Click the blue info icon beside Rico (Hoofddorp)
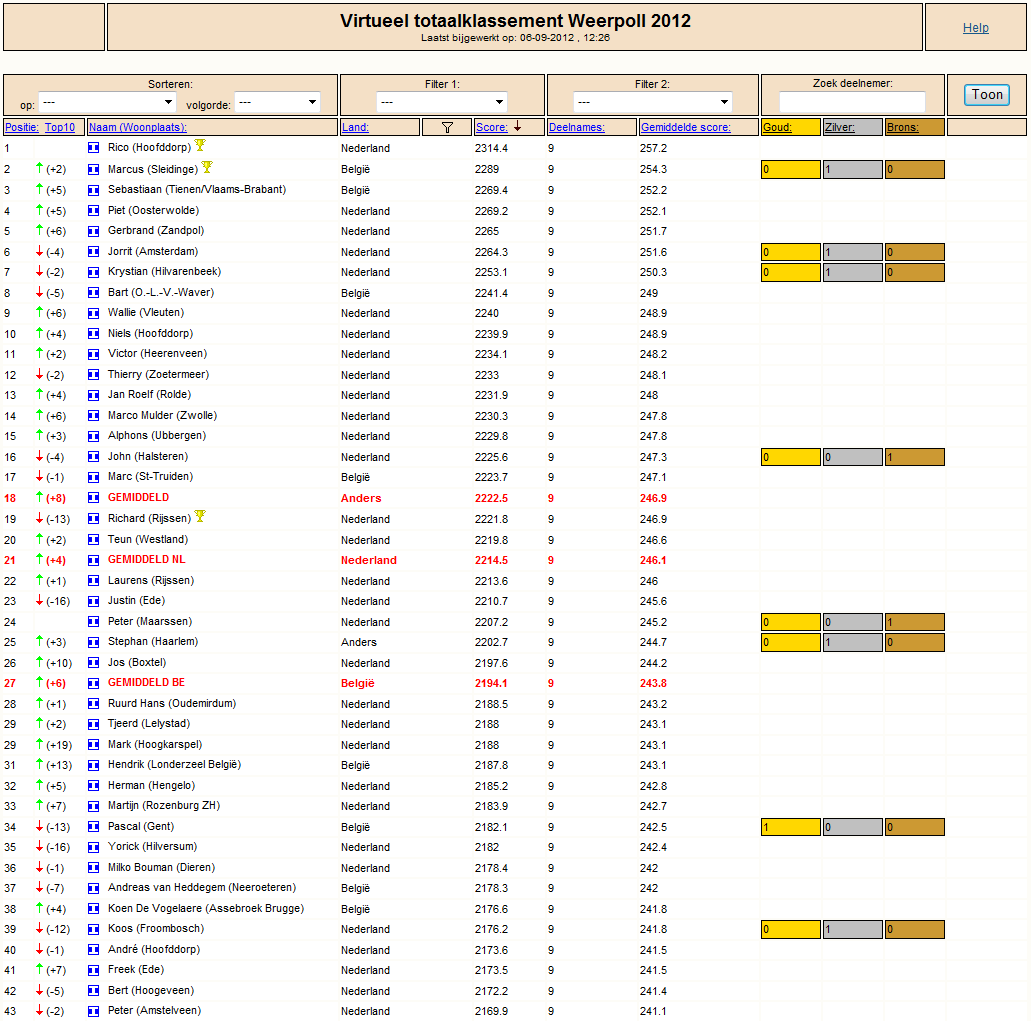Screen dimensions: 1031x1021 (x=93, y=148)
